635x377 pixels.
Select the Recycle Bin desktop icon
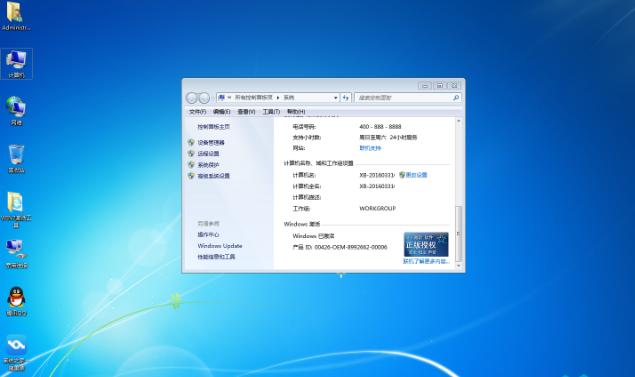pos(16,159)
